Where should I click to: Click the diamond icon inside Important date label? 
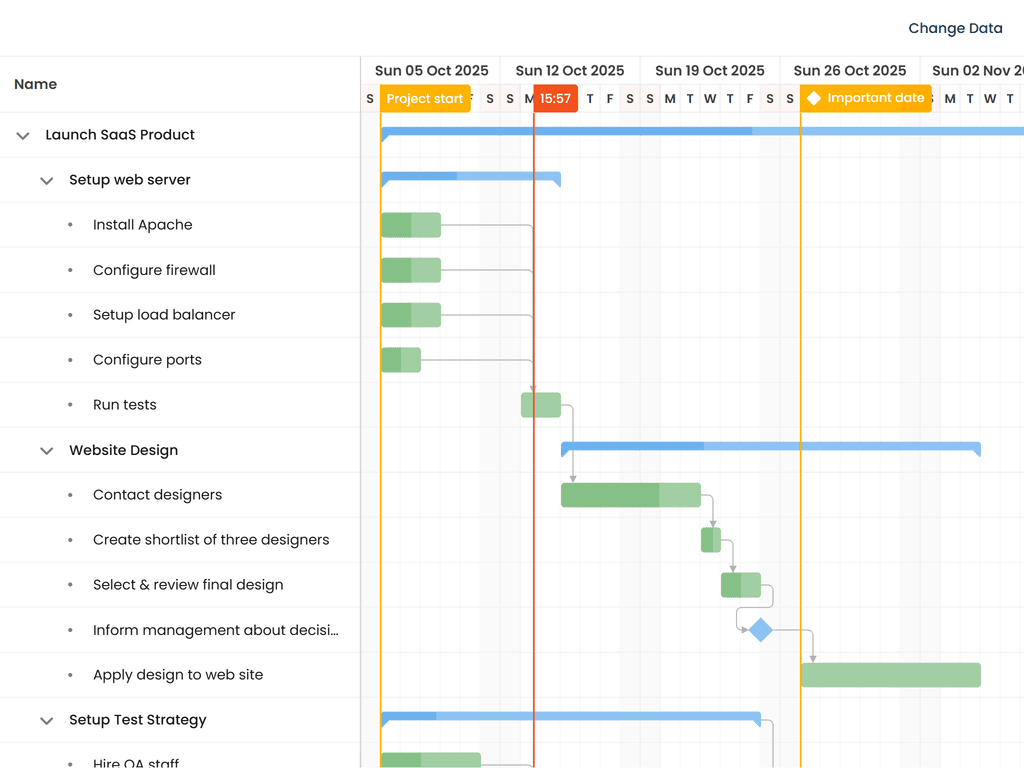pyautogui.click(x=815, y=98)
